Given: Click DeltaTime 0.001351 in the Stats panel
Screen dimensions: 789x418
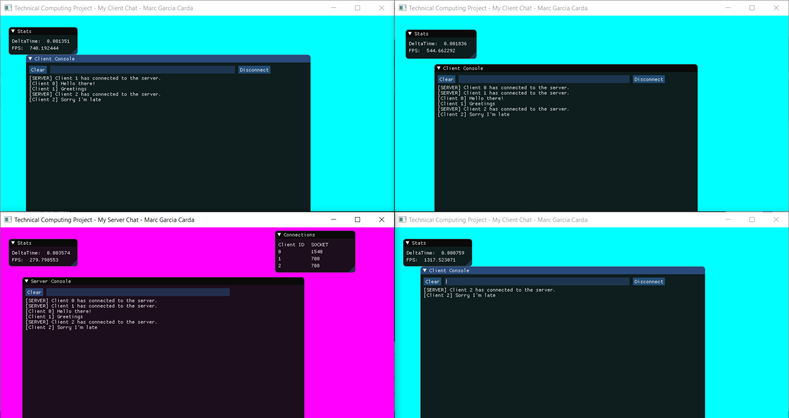Looking at the screenshot, I should pos(41,41).
